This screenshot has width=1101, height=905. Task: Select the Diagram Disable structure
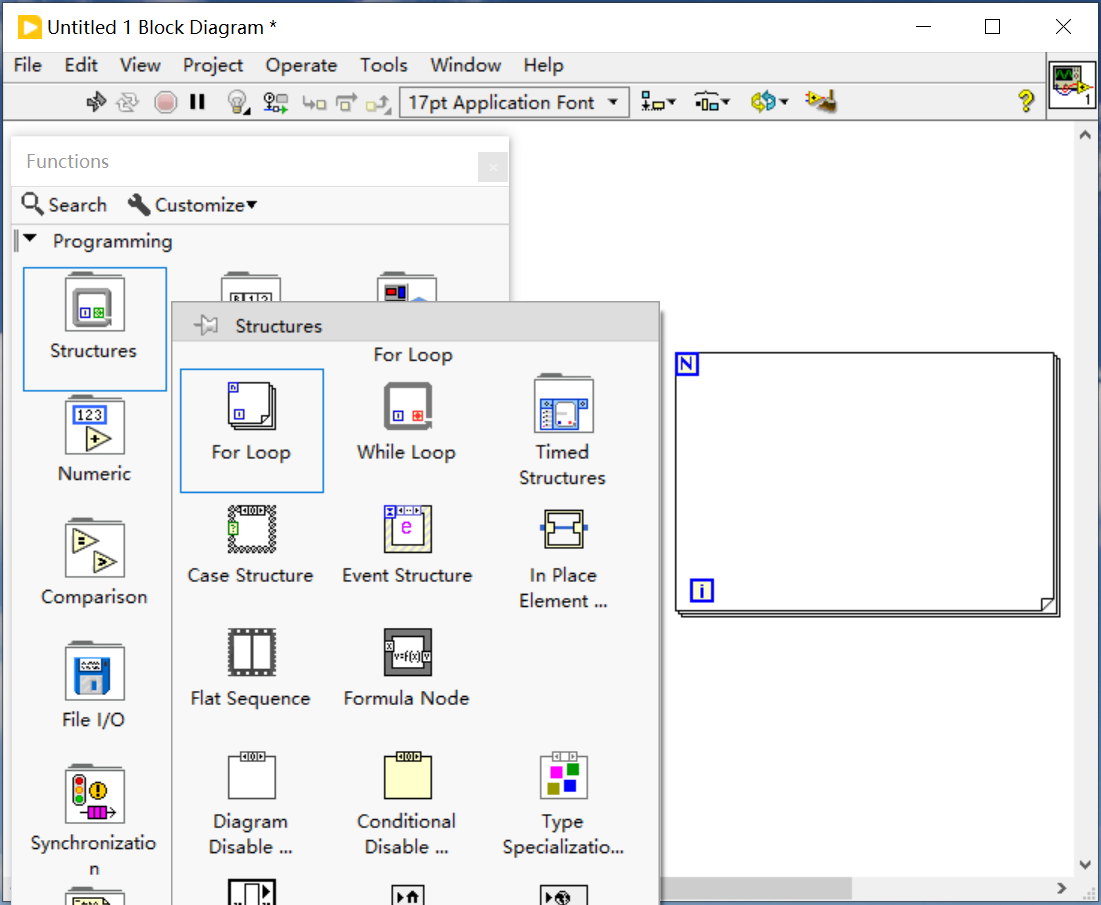point(251,805)
